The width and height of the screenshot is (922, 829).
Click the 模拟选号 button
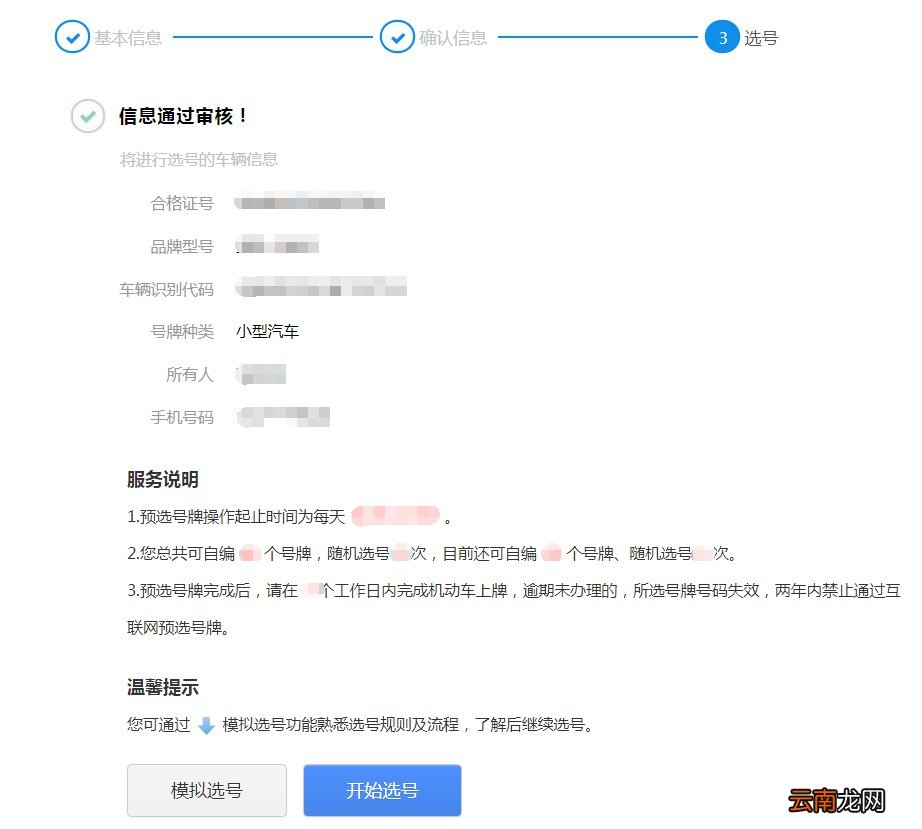click(x=206, y=790)
